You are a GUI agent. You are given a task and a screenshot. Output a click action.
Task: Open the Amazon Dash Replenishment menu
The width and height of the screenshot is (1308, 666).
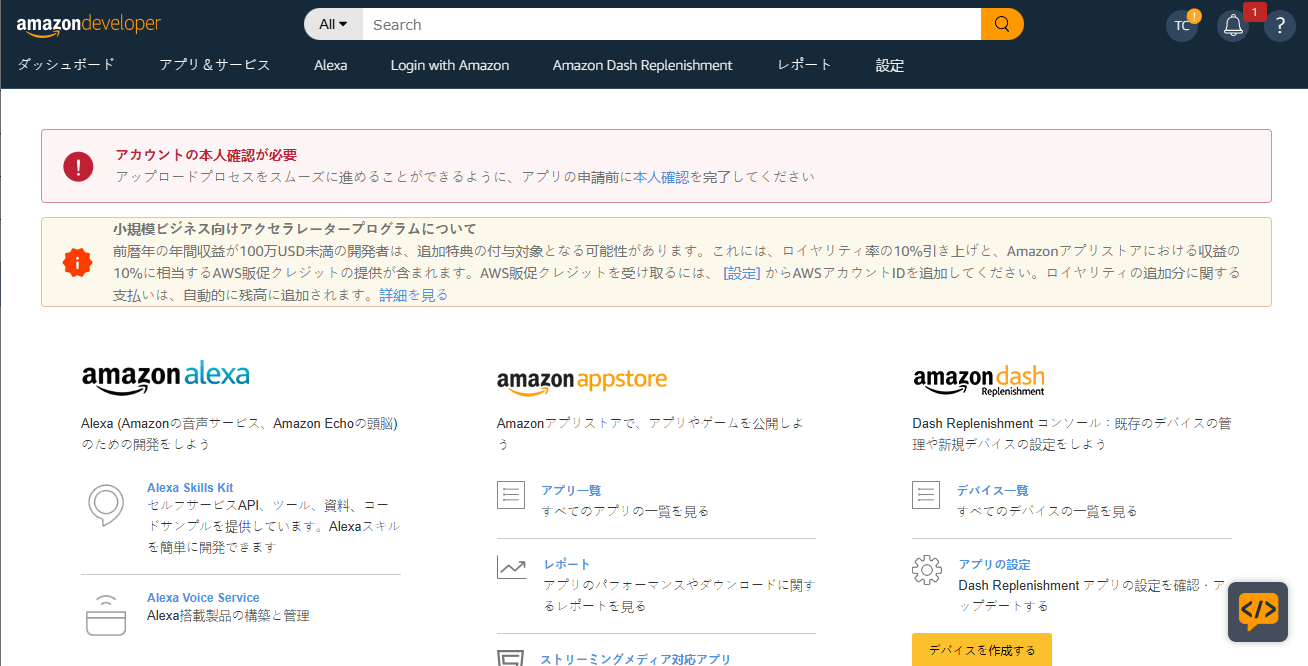pyautogui.click(x=643, y=65)
